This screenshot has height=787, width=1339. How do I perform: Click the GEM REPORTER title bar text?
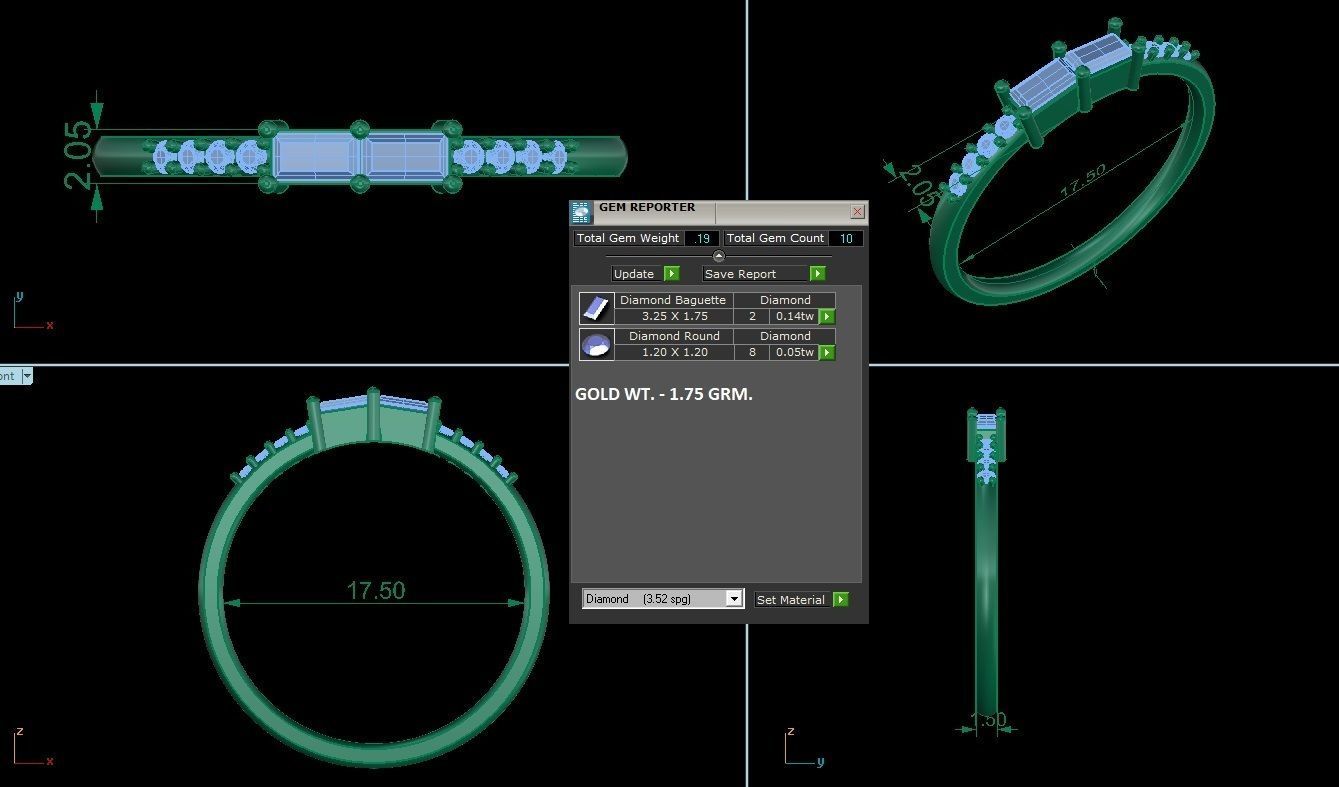click(x=647, y=207)
